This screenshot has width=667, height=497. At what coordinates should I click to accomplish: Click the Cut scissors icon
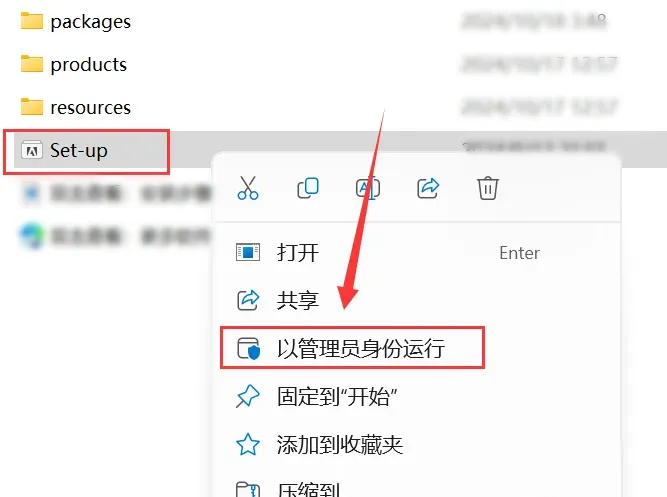(248, 188)
